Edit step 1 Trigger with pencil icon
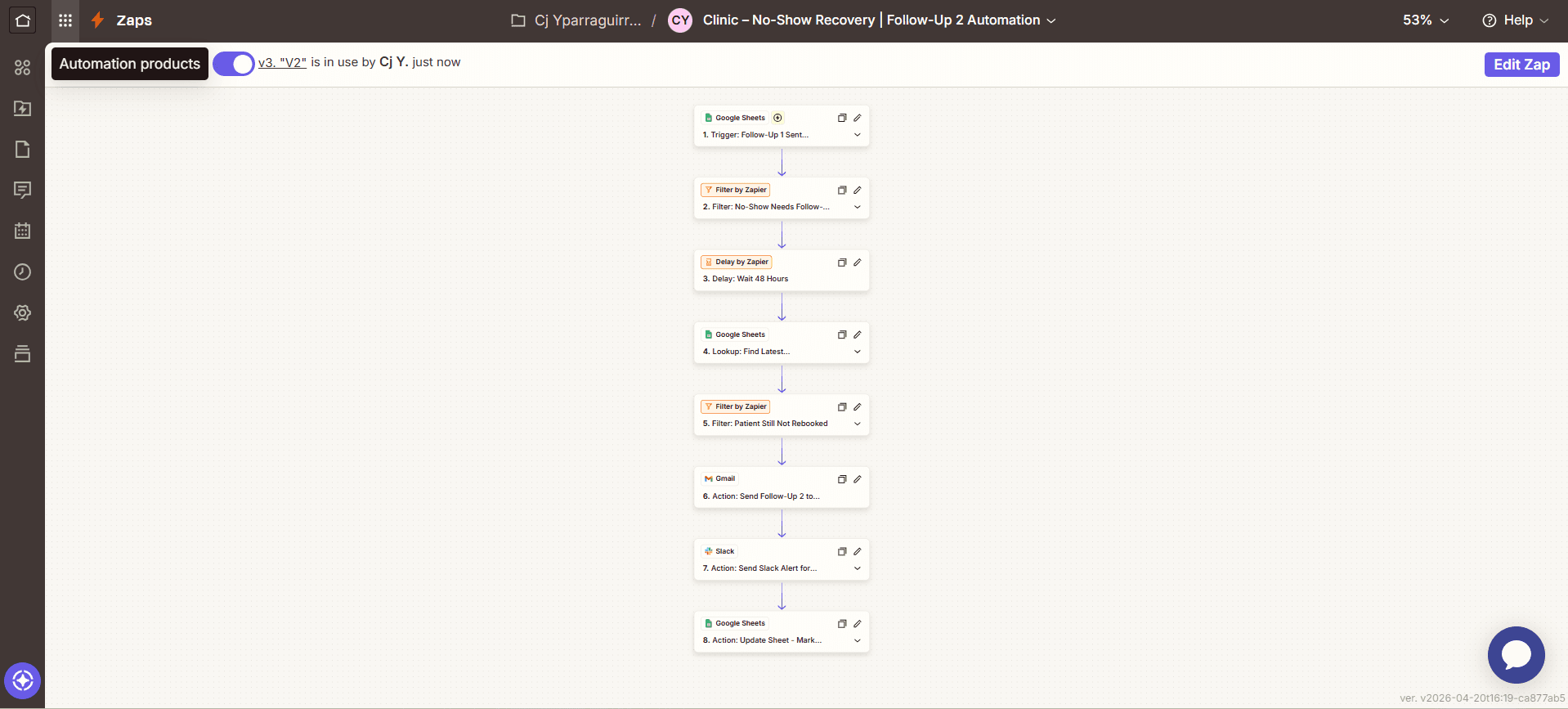Screen dimensions: 1568x709 pyautogui.click(x=858, y=118)
